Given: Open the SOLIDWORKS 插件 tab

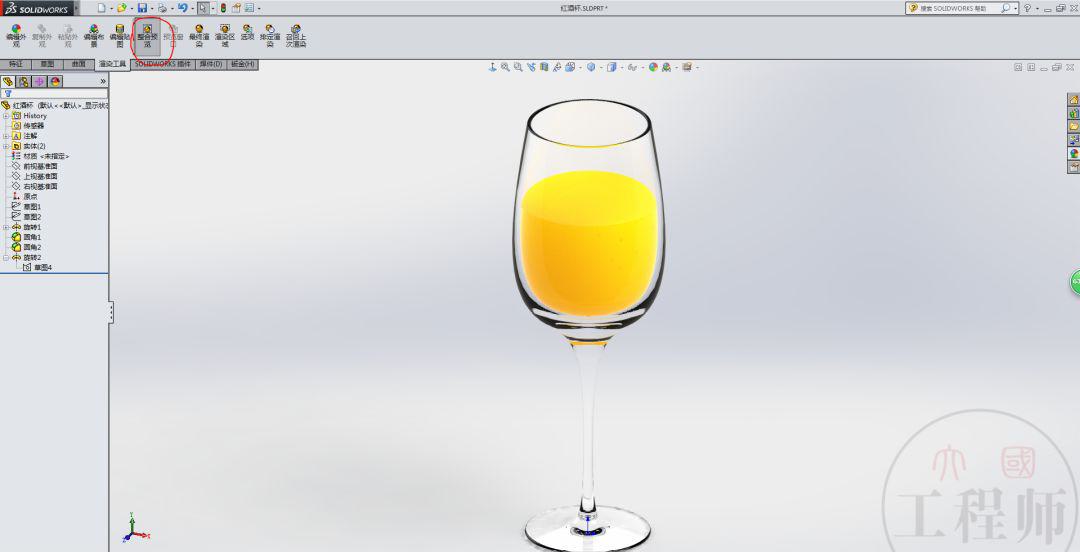Looking at the screenshot, I should (163, 64).
